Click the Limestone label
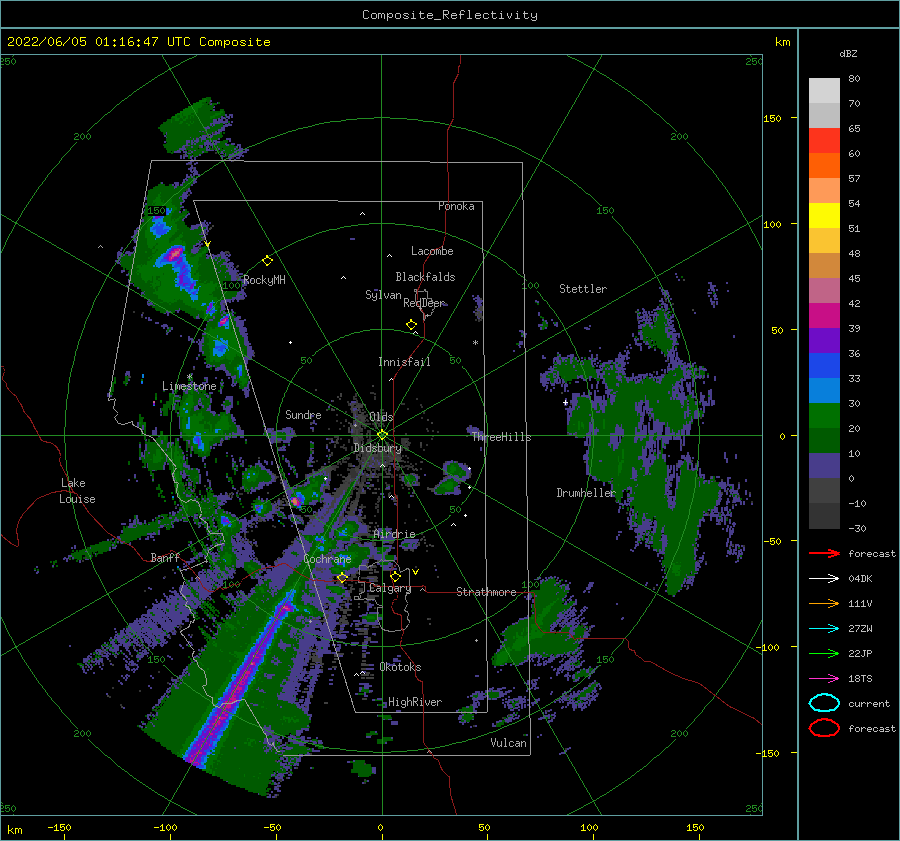Image resolution: width=900 pixels, height=841 pixels. 189,386
